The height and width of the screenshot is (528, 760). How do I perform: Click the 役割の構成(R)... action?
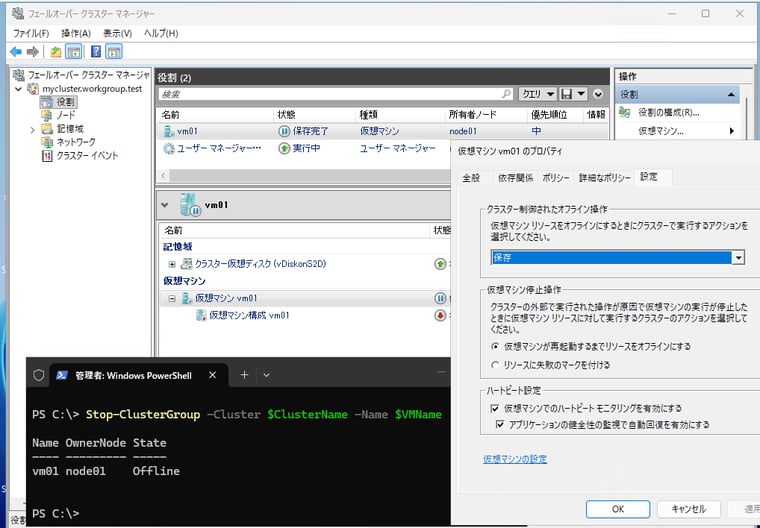(668, 112)
